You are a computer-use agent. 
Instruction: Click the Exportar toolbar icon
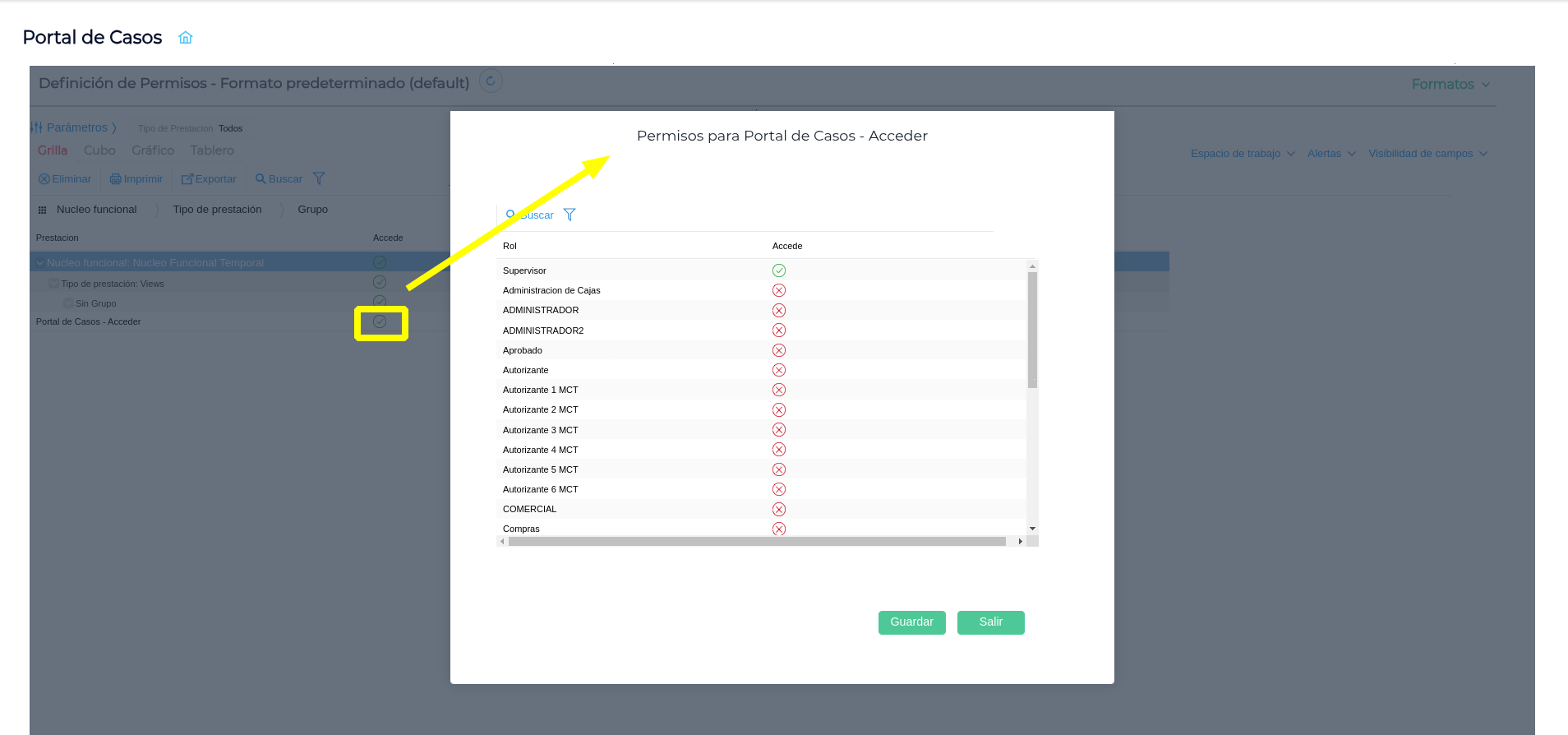187,179
